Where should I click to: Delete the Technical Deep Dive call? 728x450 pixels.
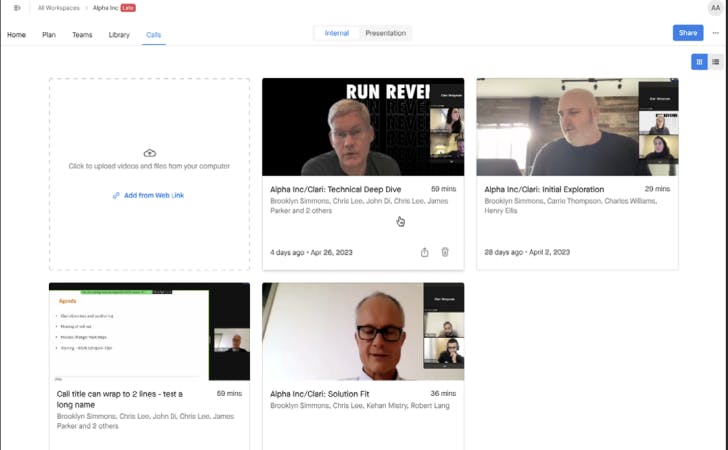point(445,252)
